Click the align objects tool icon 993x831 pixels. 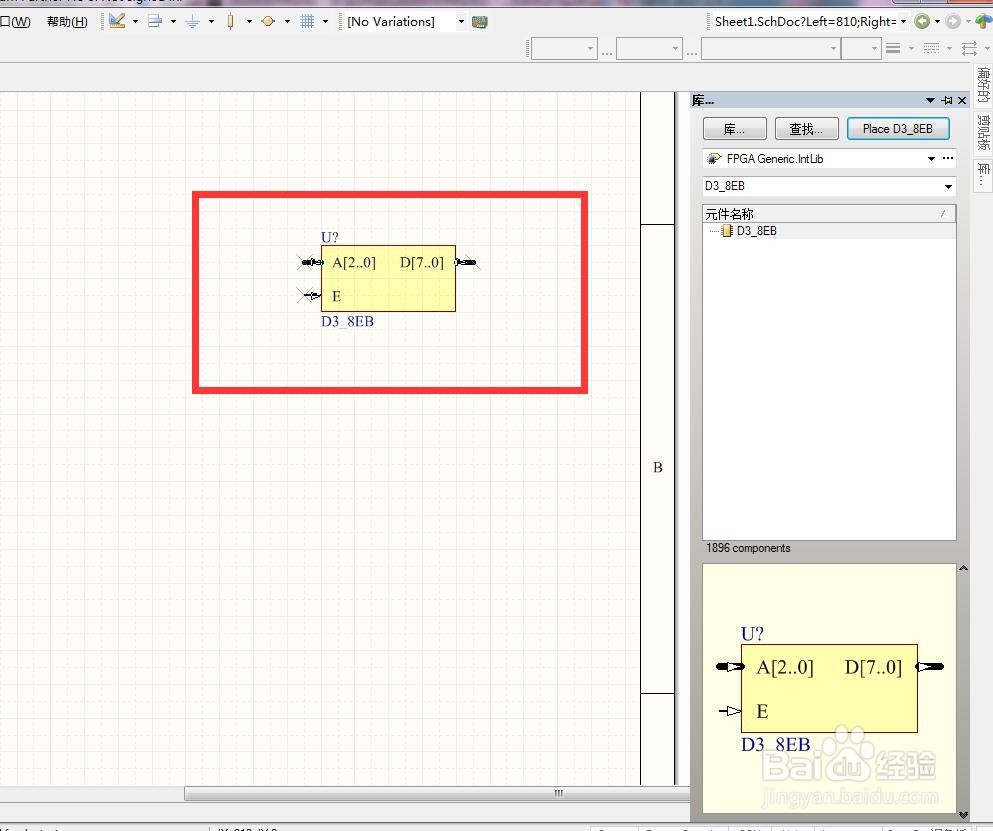(x=155, y=22)
